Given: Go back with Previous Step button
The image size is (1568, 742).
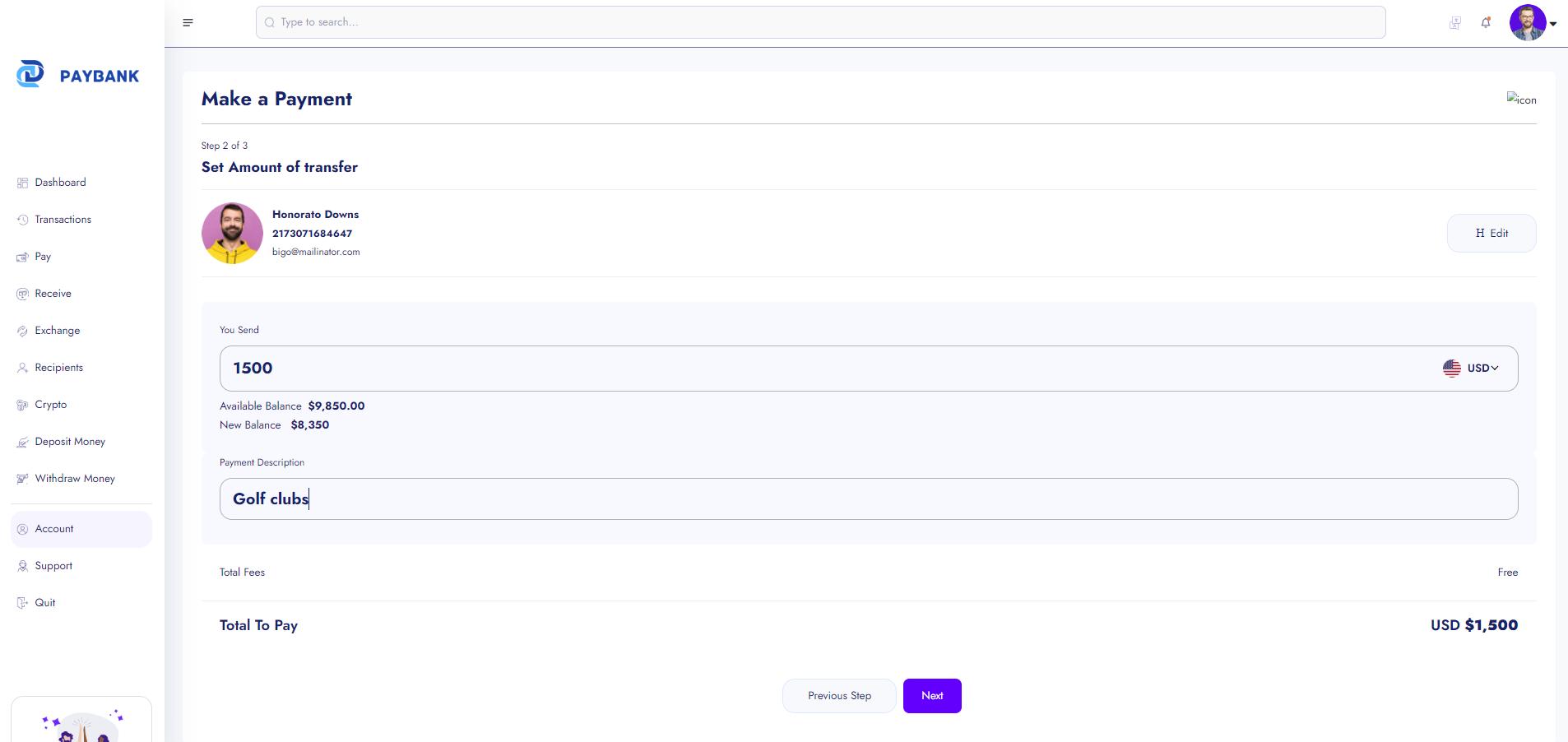Looking at the screenshot, I should (x=838, y=696).
